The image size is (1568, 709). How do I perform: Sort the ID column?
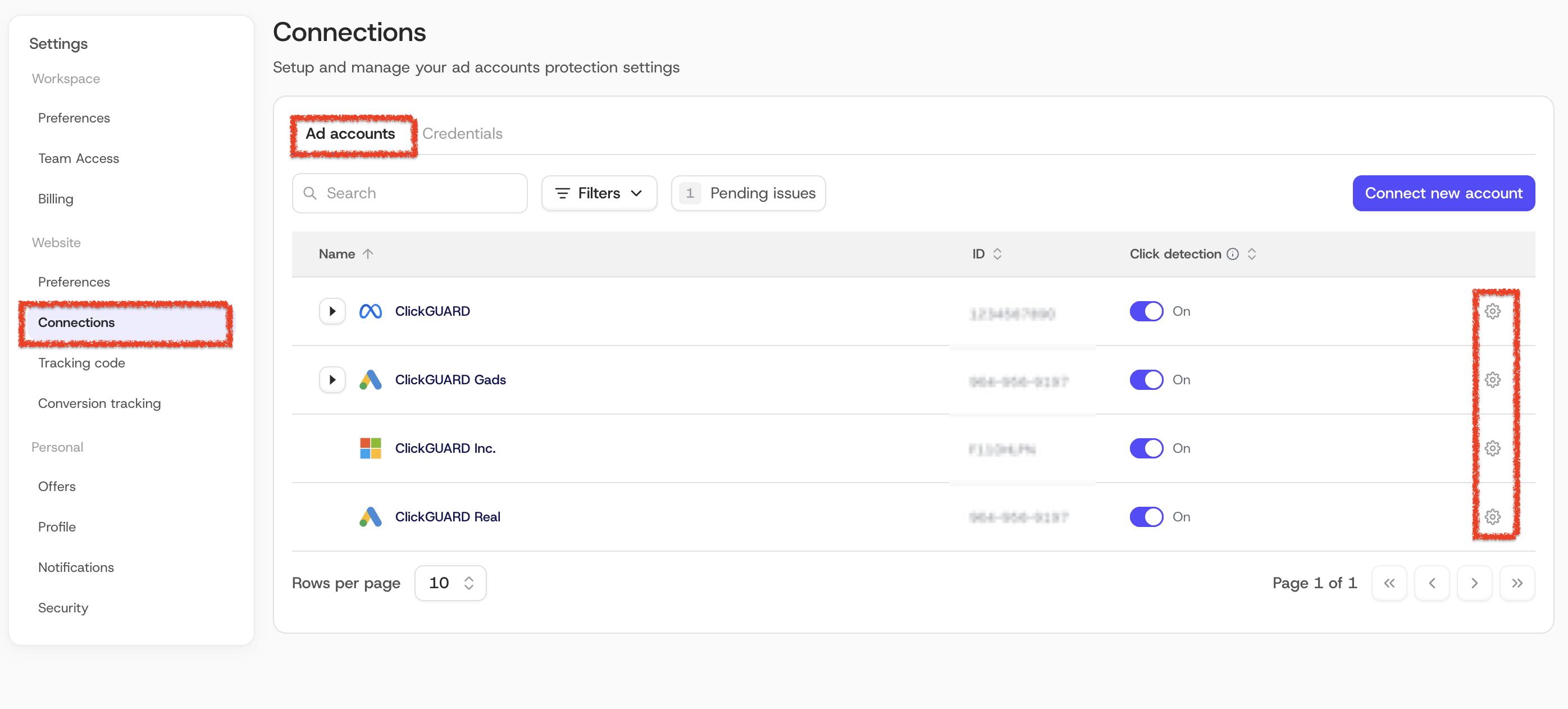coord(997,254)
